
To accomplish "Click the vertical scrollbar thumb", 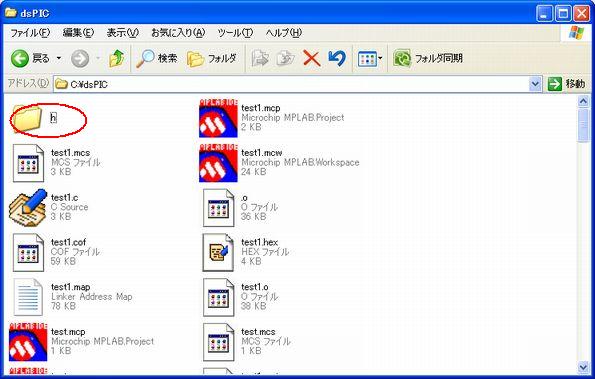I will tap(583, 125).
